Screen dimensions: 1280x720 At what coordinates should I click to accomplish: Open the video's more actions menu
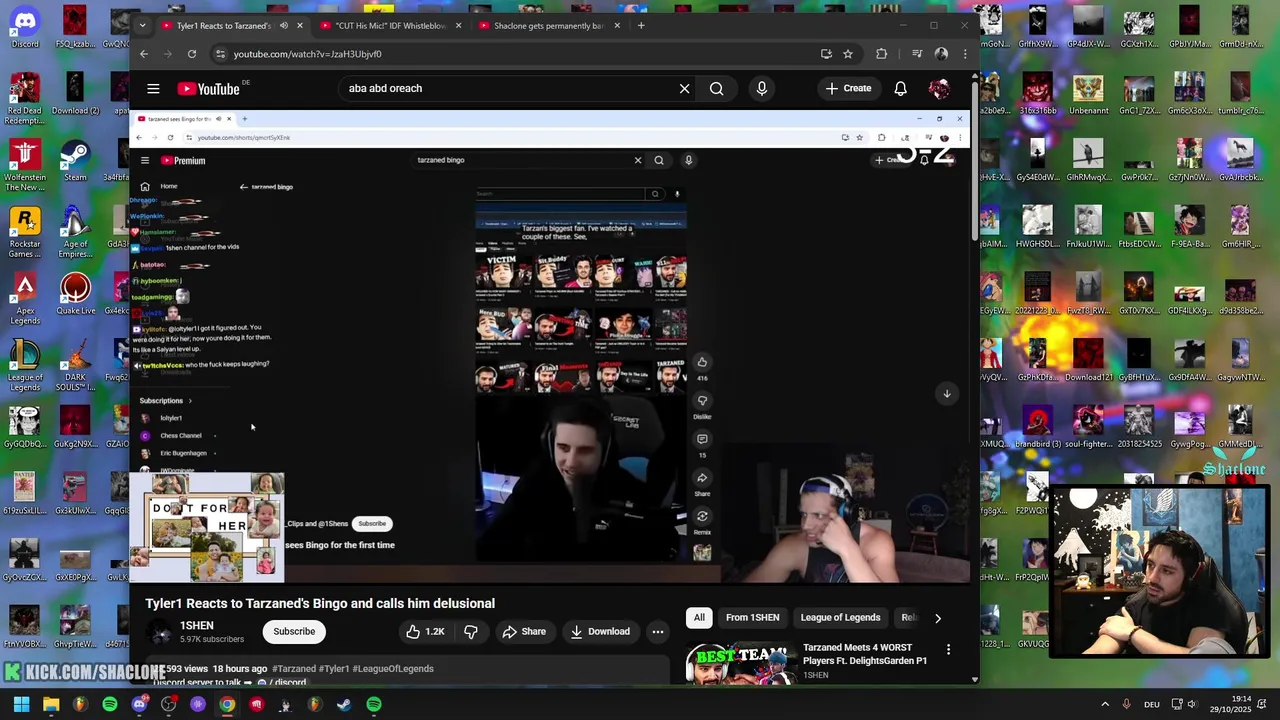tap(657, 632)
